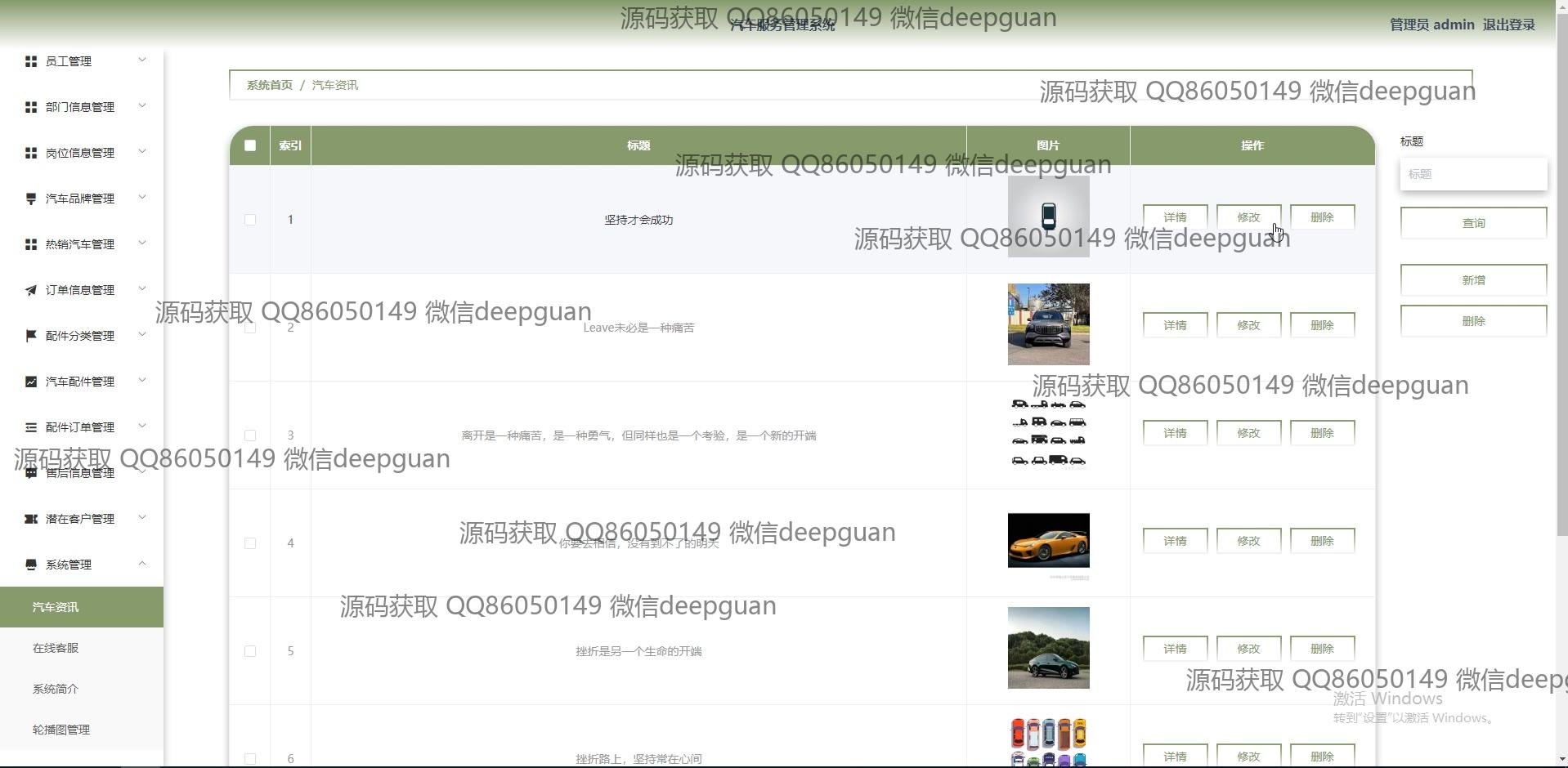The height and width of the screenshot is (768, 1568).
Task: Click the 查询 search button
Action: pos(1473,223)
